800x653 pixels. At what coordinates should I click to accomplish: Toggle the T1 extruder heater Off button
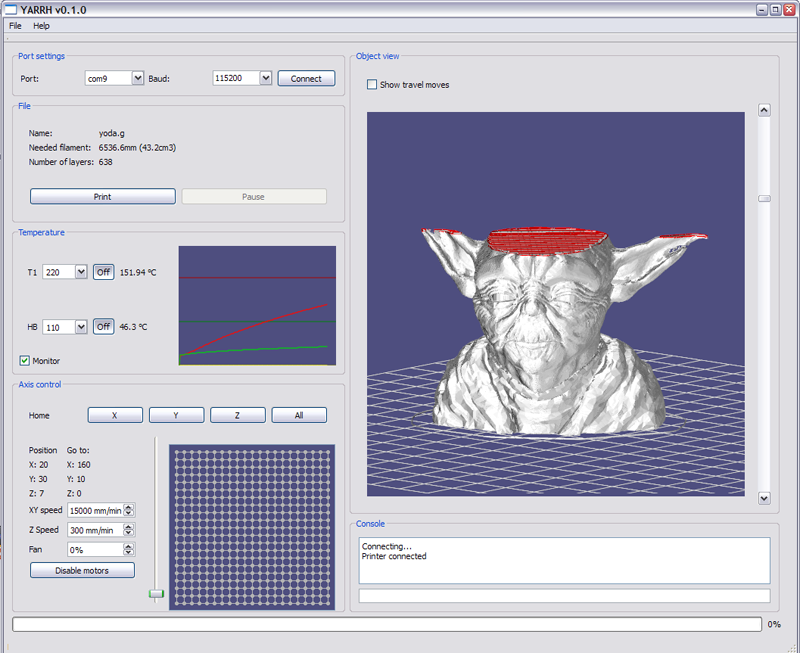(x=103, y=272)
